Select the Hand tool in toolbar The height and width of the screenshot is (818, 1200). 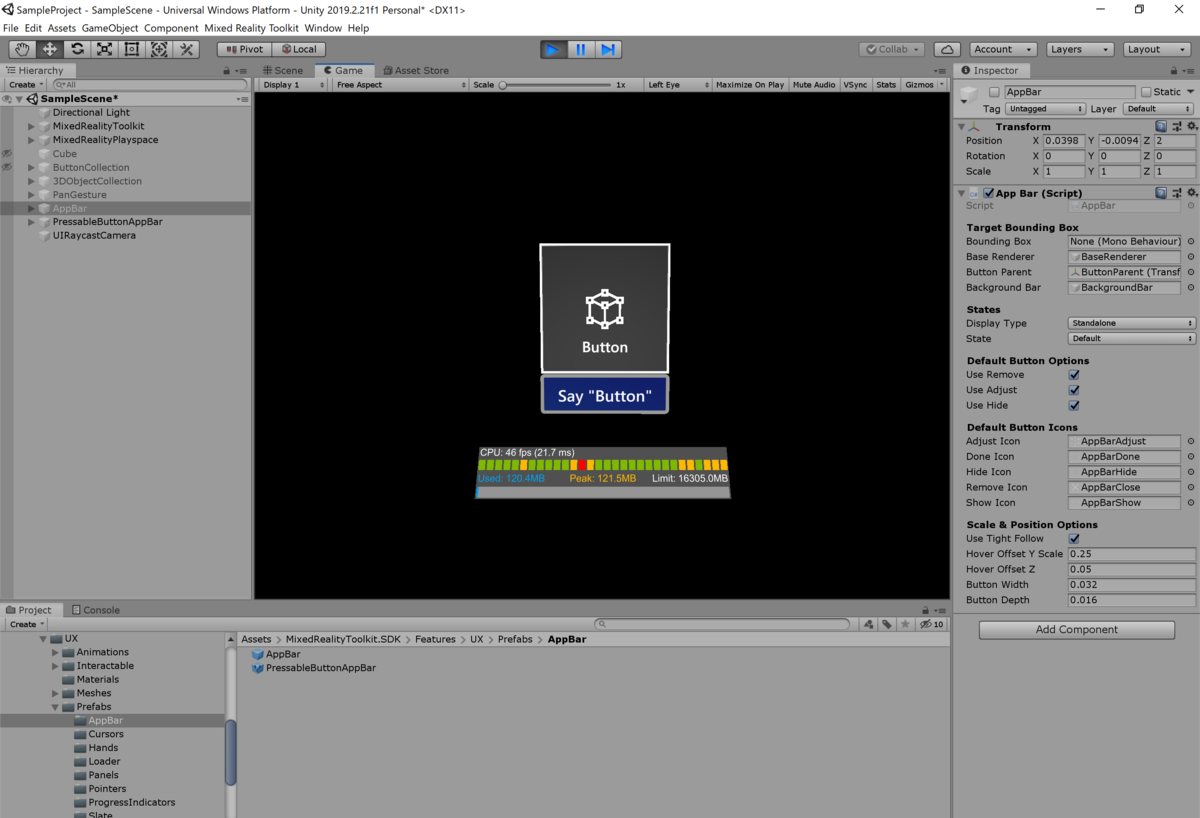(22, 49)
